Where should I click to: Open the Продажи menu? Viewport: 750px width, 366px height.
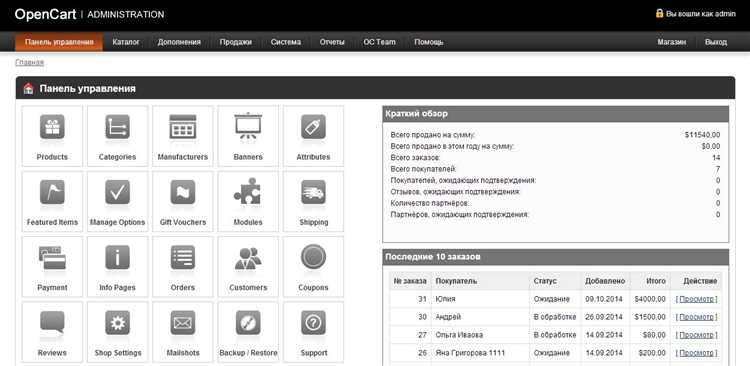click(x=235, y=42)
